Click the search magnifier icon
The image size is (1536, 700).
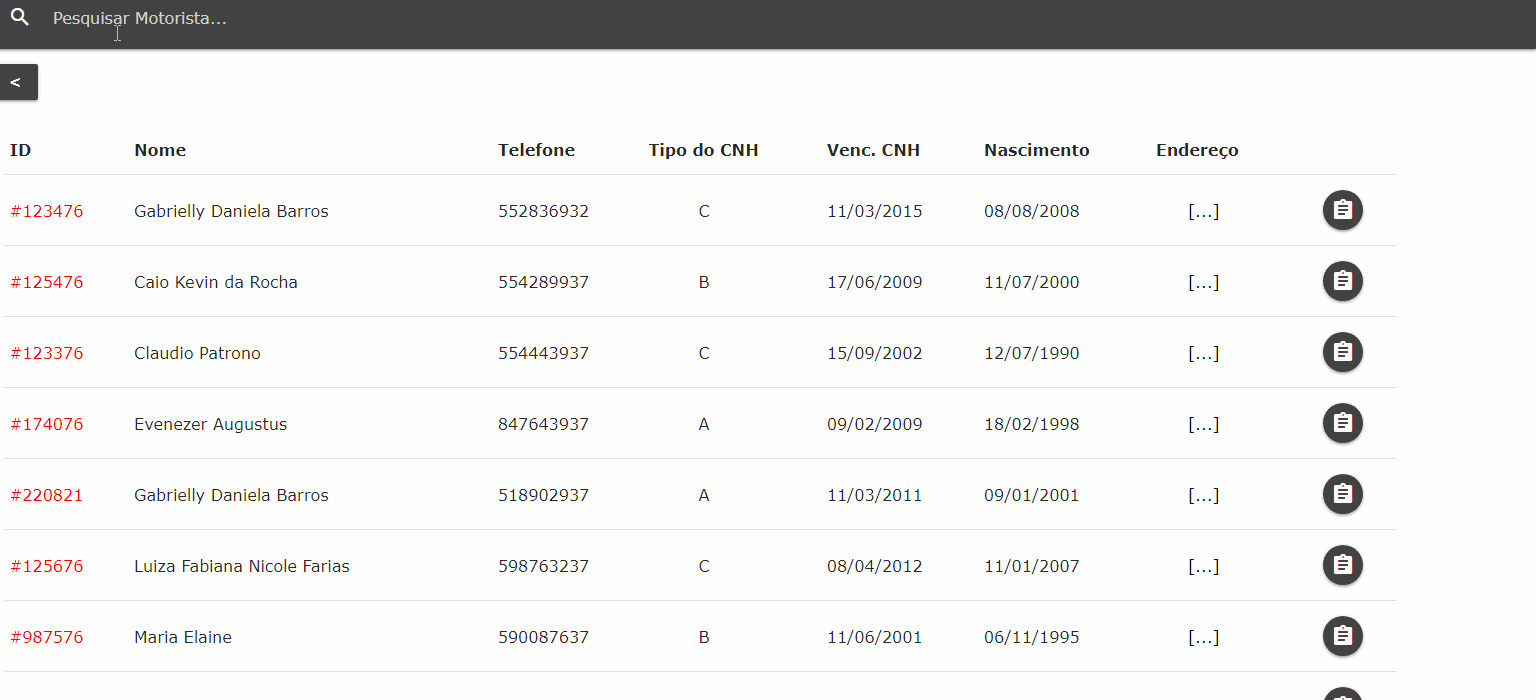click(20, 17)
